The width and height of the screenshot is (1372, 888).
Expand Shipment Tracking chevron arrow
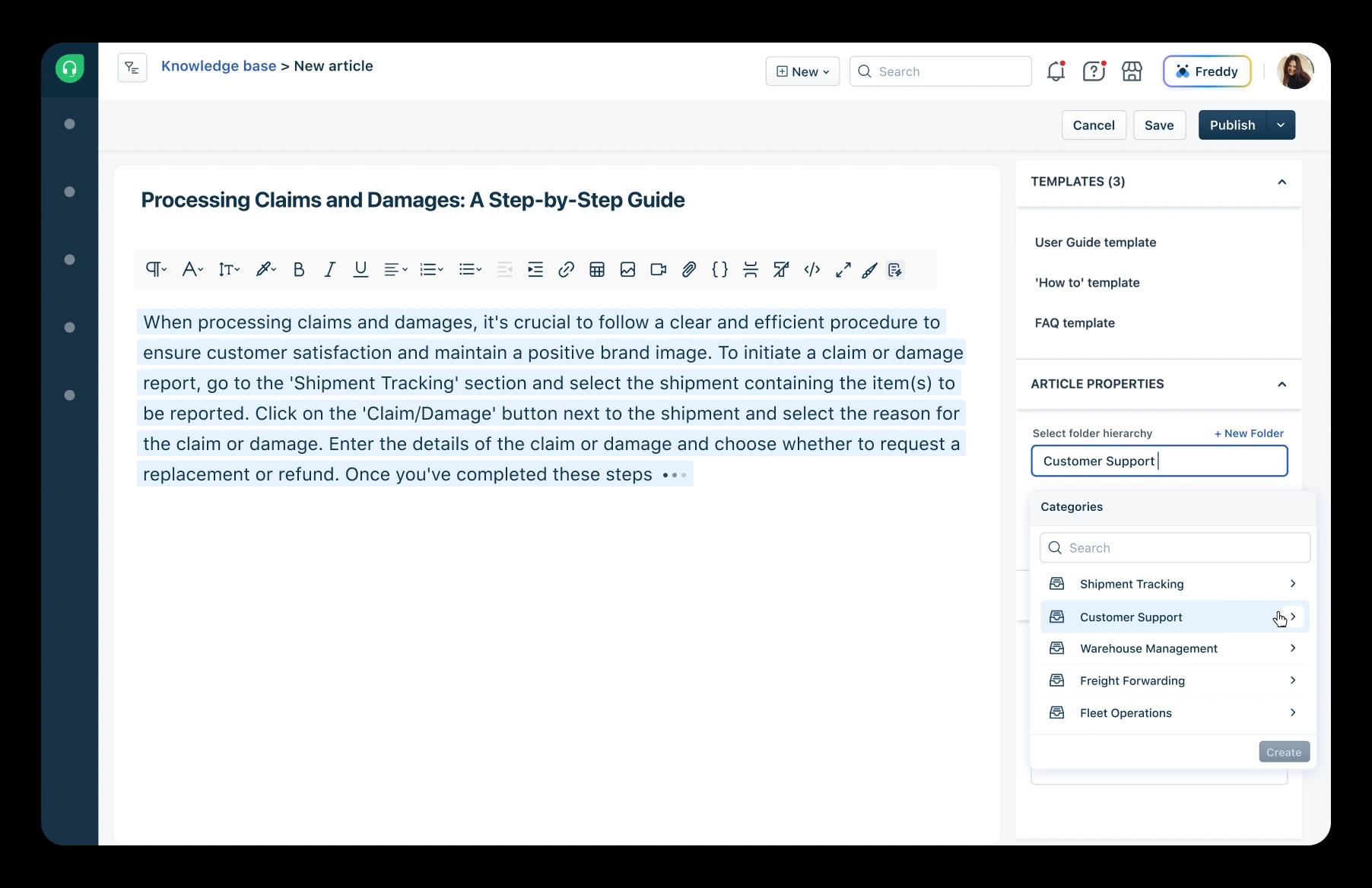point(1293,583)
